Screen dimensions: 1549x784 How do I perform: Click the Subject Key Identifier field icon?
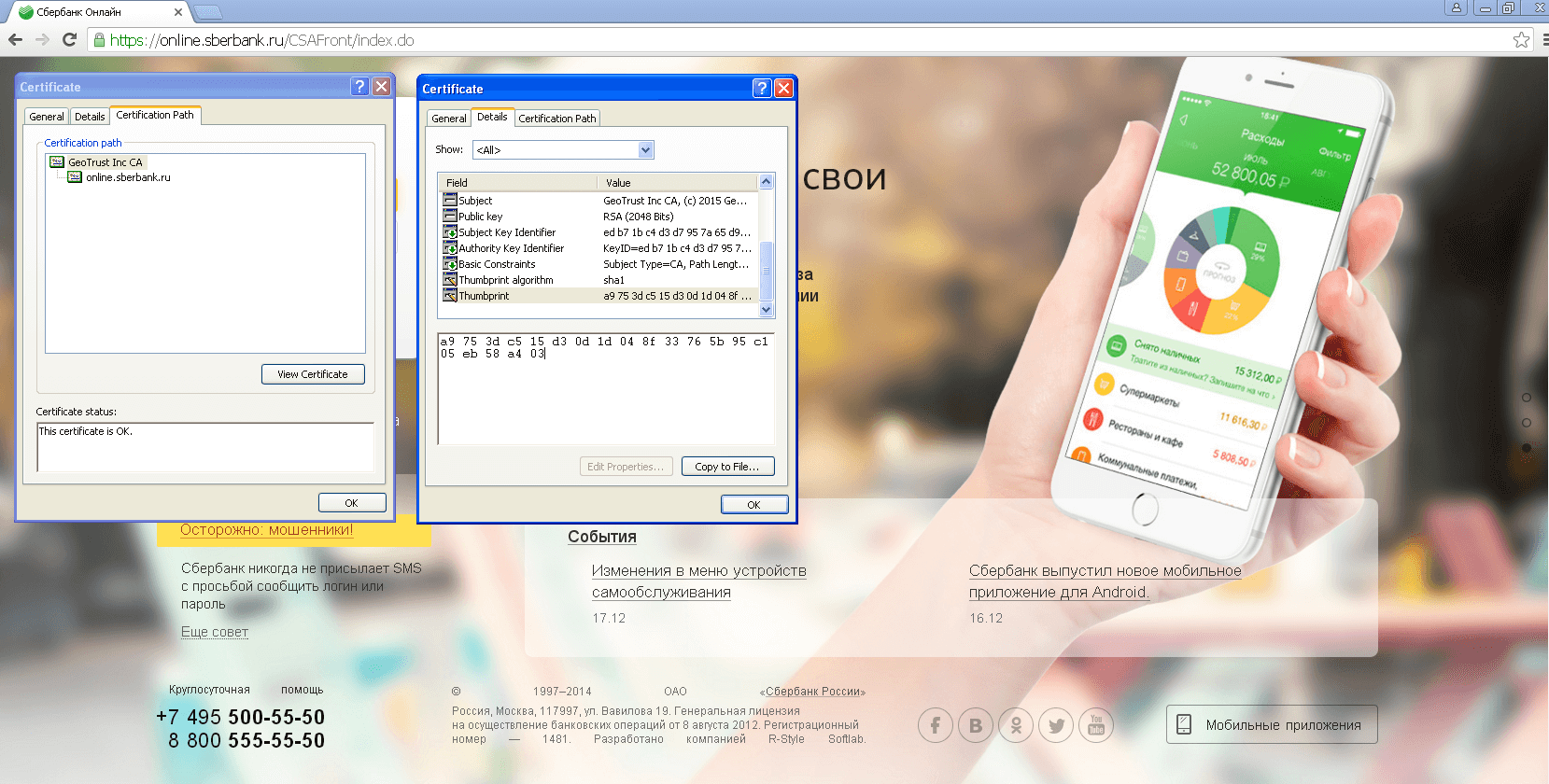(450, 232)
